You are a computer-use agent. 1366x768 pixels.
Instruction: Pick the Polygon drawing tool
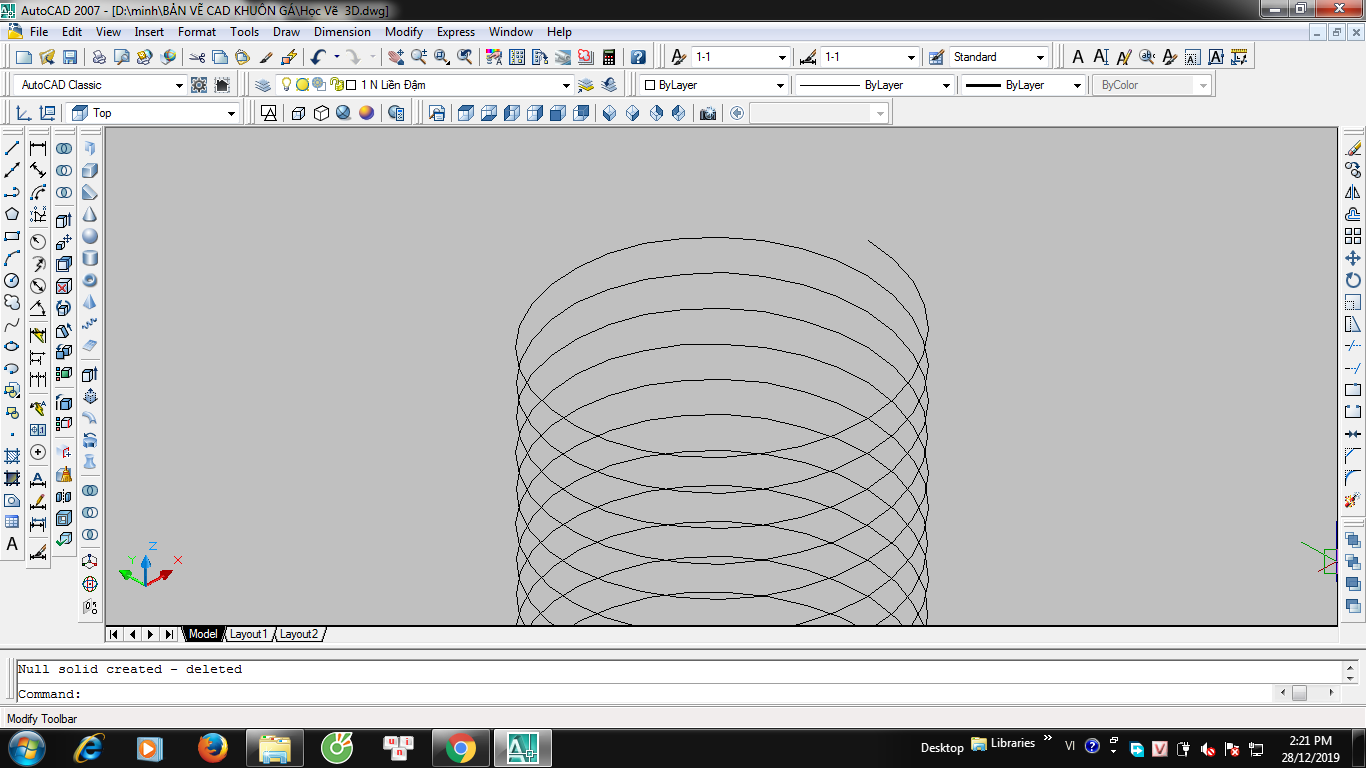(x=12, y=214)
